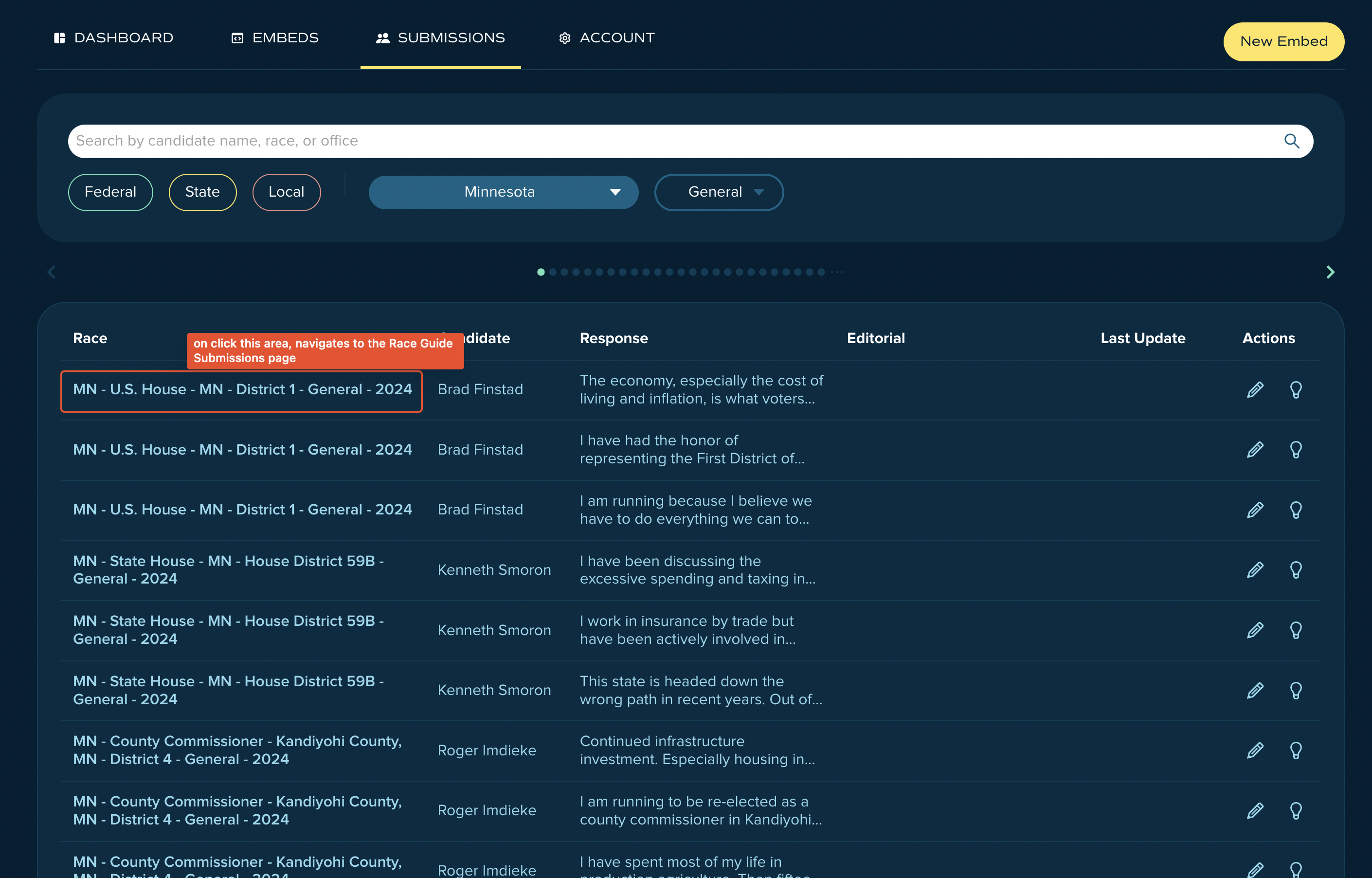This screenshot has height=878, width=1372.
Task: Open Kandiyohi County link for 'Continued infrastructure' row
Action: pos(237,750)
